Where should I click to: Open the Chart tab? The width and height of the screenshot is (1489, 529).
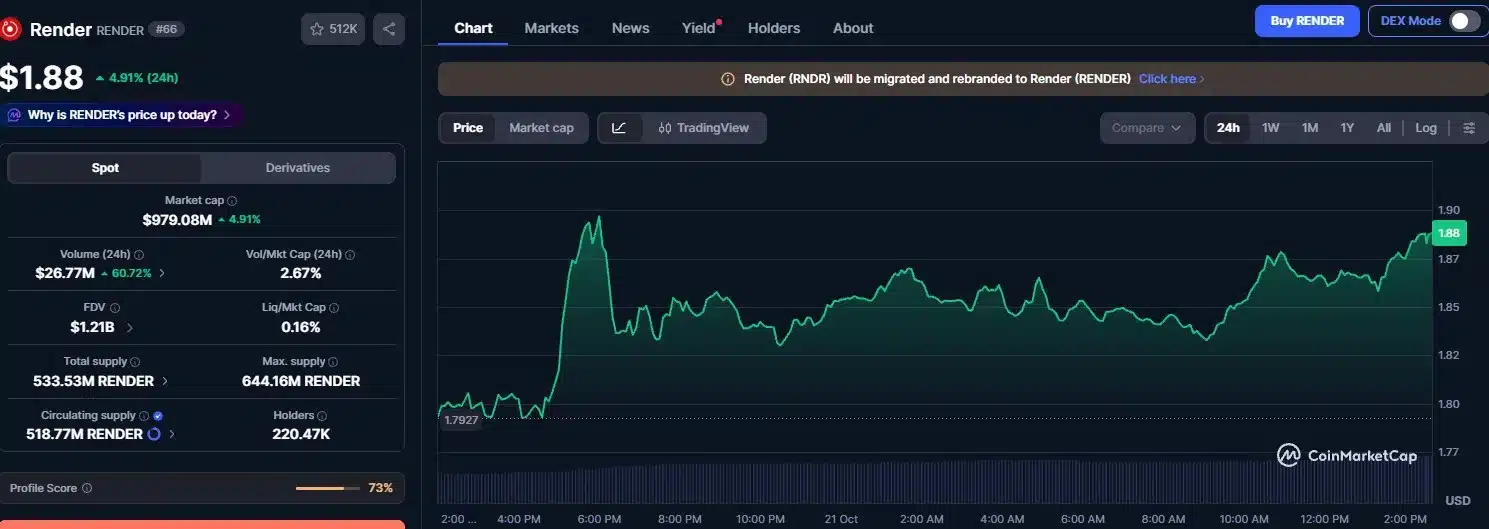[x=473, y=28]
